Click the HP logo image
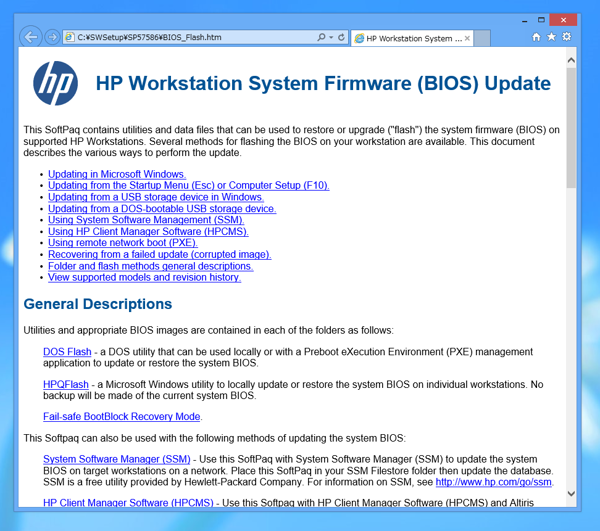Image resolution: width=600 pixels, height=531 pixels. [55, 83]
